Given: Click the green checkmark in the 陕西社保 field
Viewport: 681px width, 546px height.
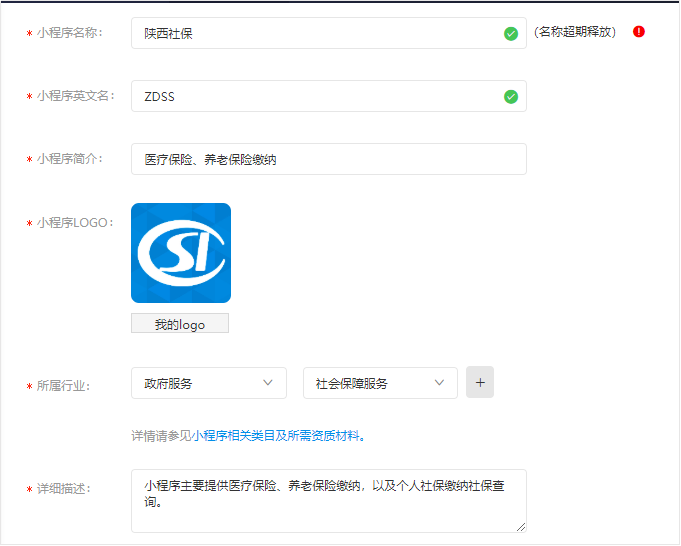Looking at the screenshot, I should point(511,33).
